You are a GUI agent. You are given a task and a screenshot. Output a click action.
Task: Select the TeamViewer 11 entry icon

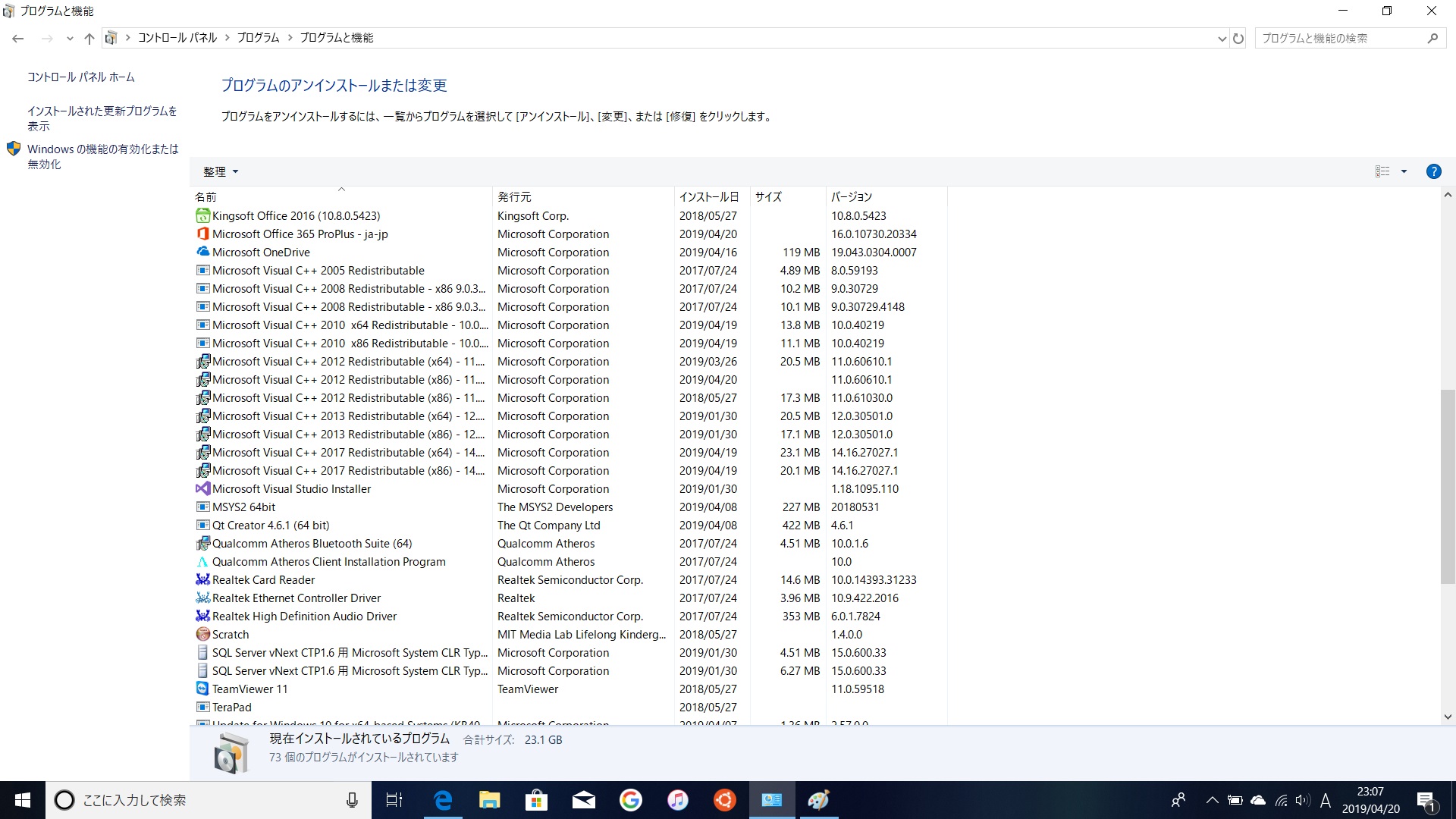tap(202, 689)
